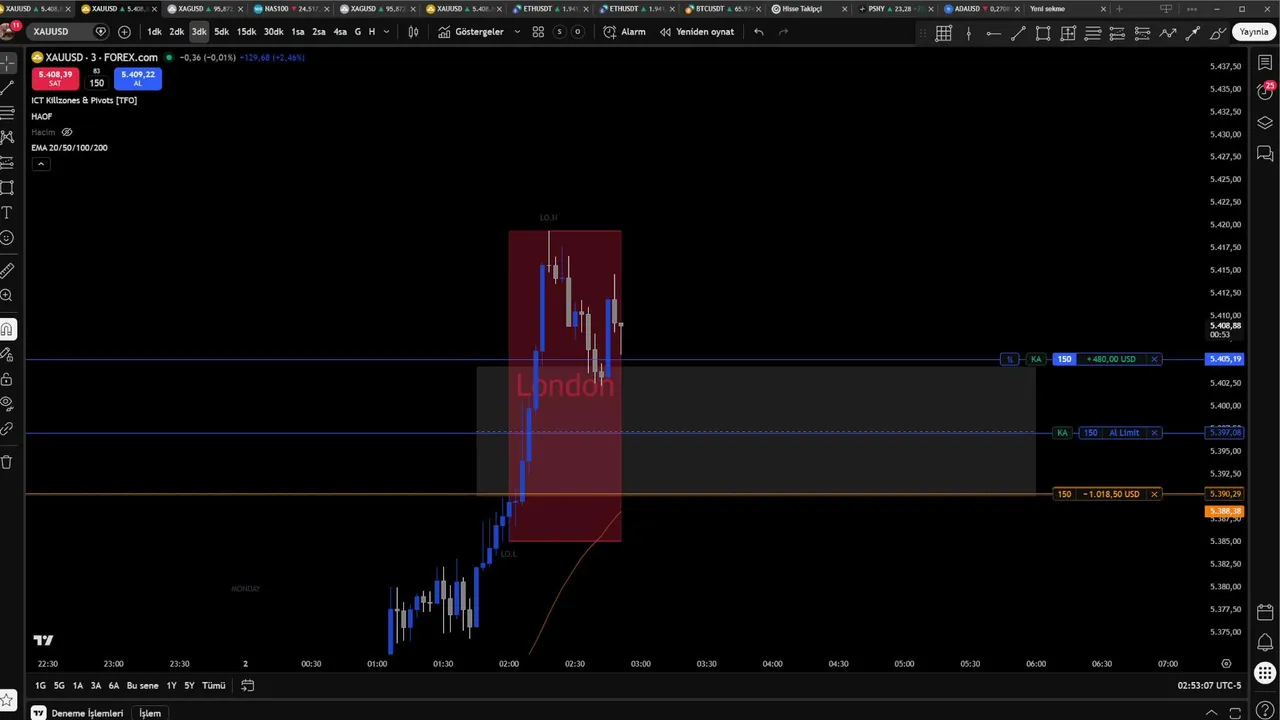Switch to the ADAUSD browser tab
This screenshot has width=1280, height=720.
coord(983,9)
